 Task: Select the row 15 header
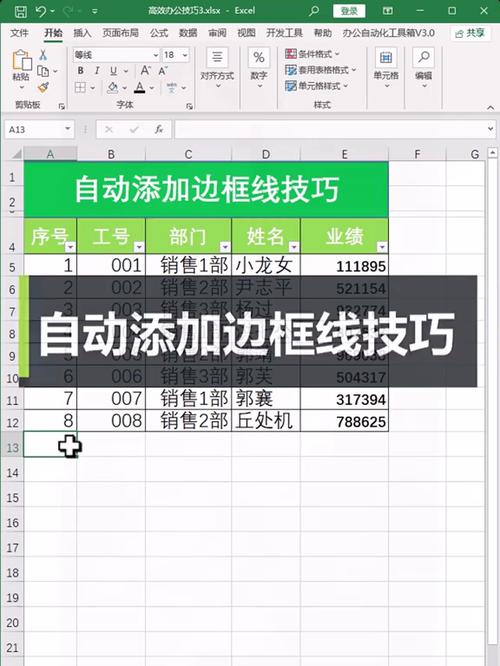click(12, 497)
